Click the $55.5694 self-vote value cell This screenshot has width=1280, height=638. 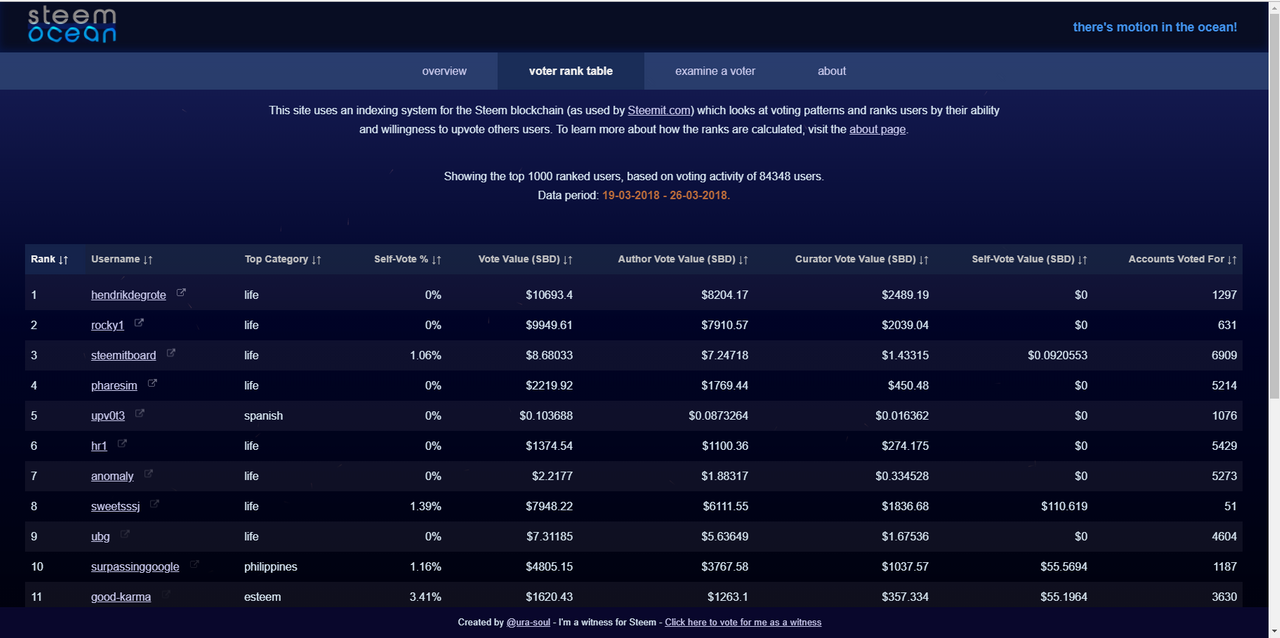[x=1064, y=566]
